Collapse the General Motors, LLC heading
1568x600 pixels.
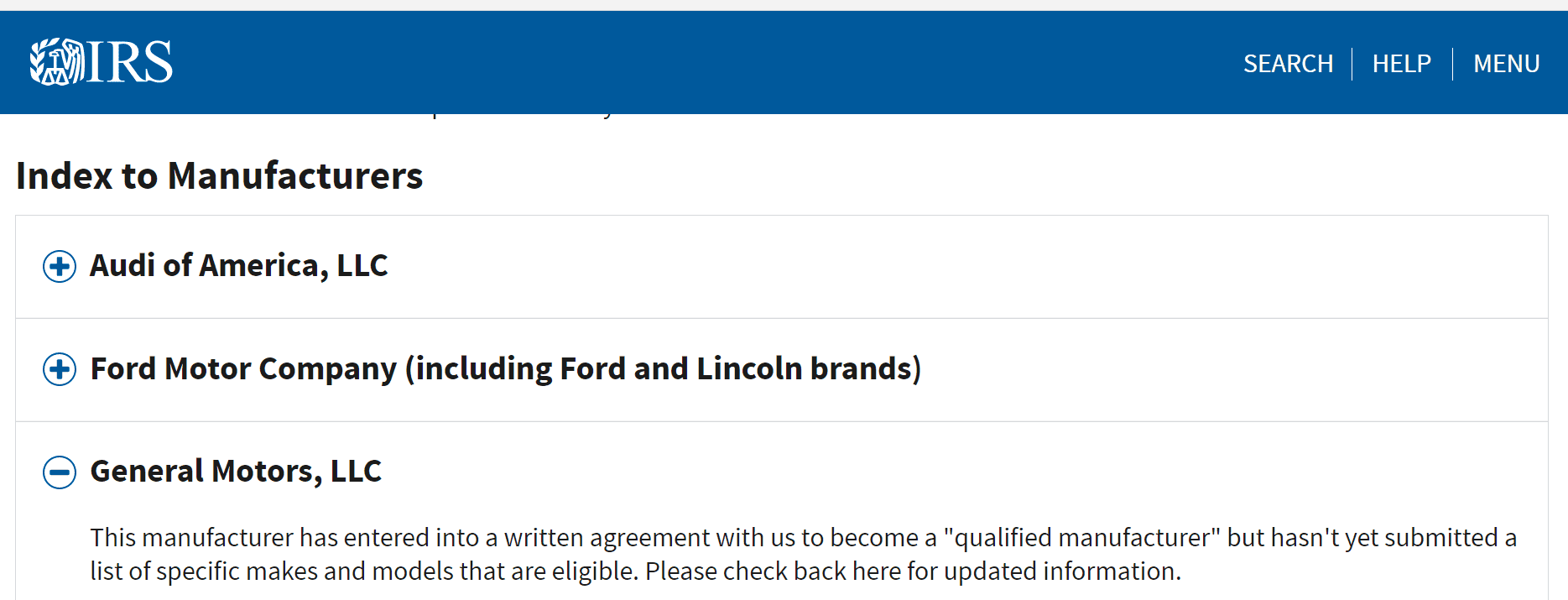coord(236,472)
